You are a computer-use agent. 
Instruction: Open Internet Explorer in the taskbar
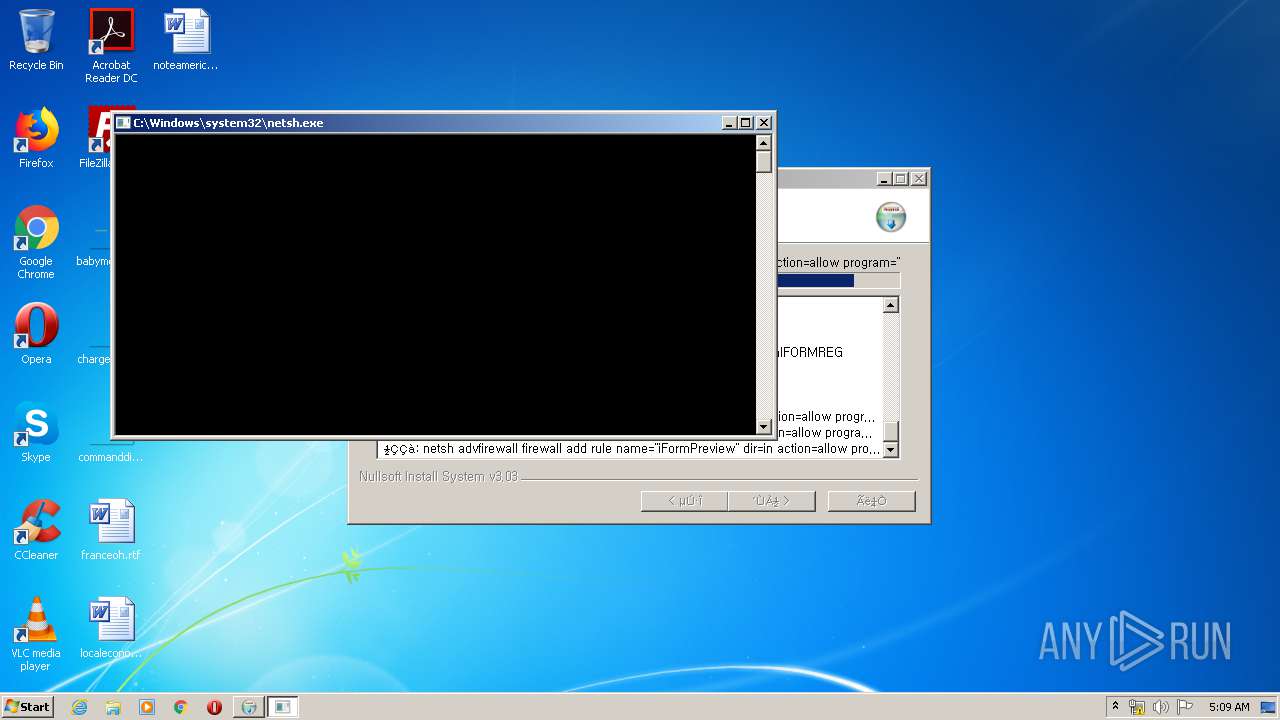coord(79,707)
